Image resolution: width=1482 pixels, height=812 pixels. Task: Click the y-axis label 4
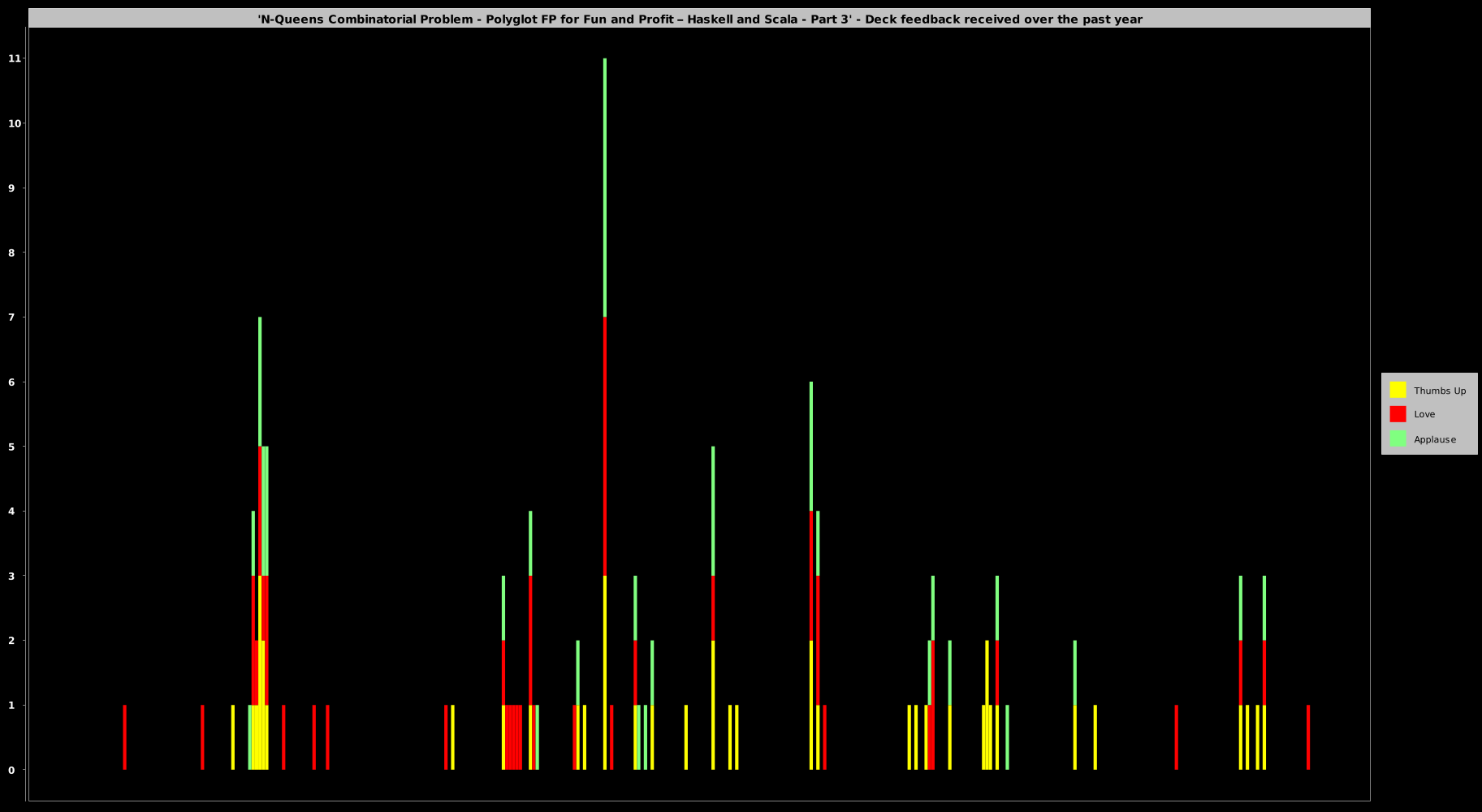(x=12, y=511)
